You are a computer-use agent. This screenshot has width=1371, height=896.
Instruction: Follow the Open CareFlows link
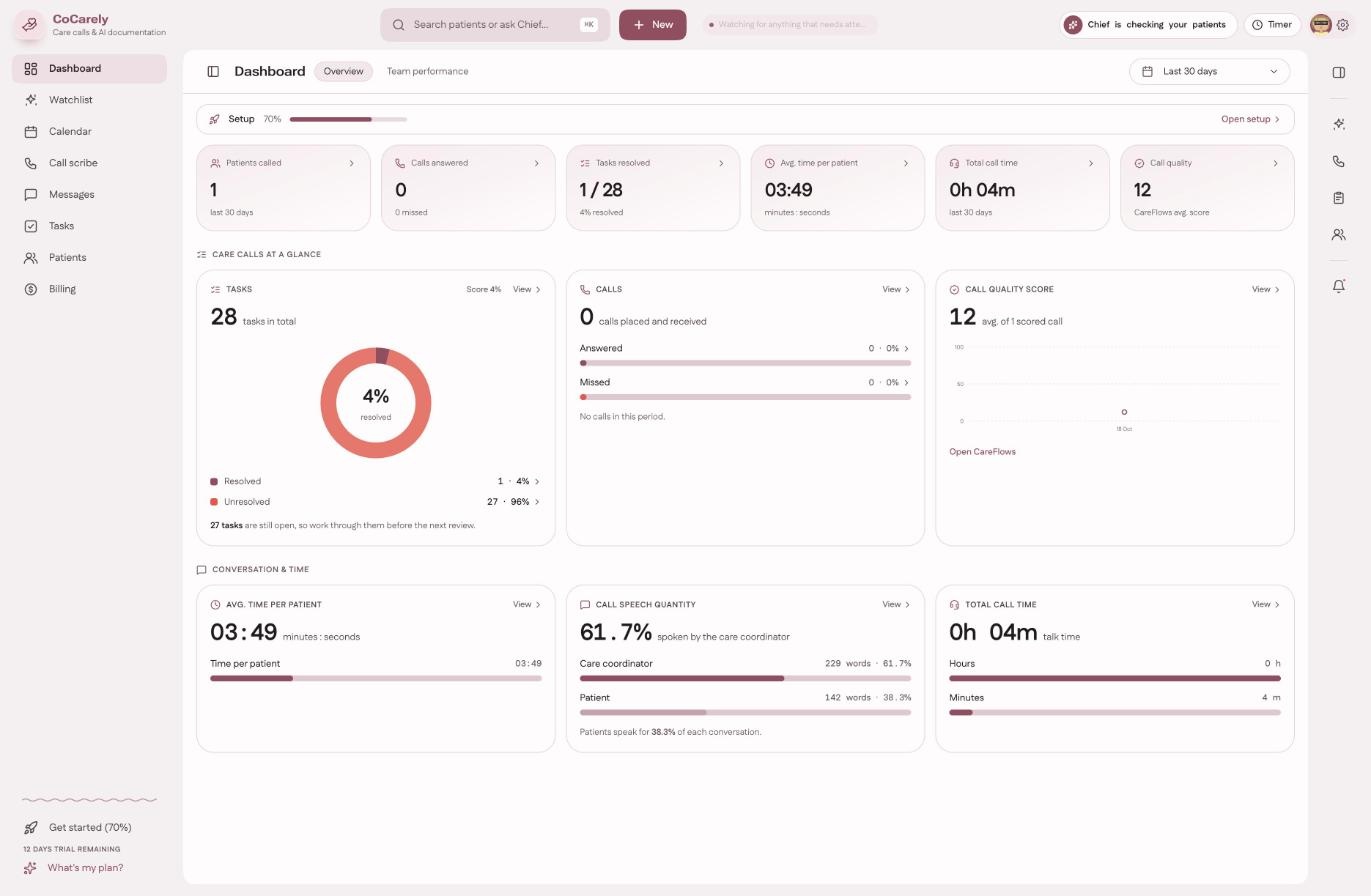982,452
